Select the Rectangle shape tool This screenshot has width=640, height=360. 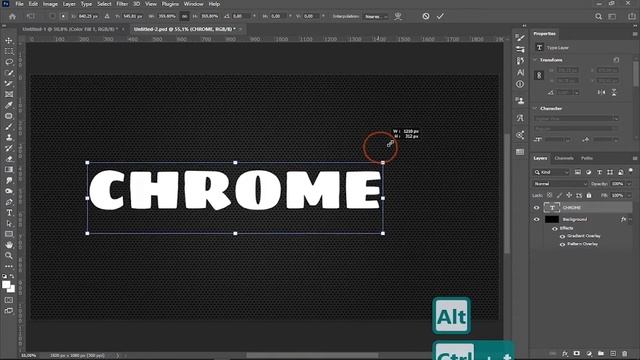coord(9,234)
